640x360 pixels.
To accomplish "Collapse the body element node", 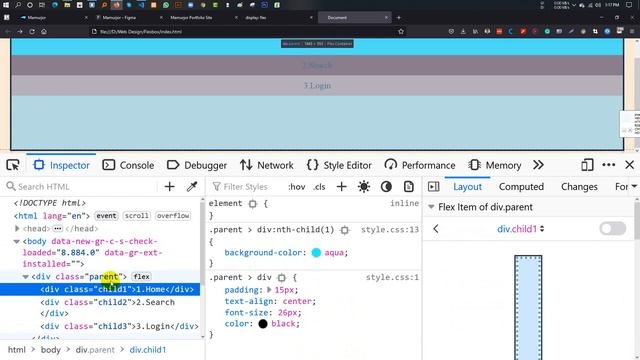I will point(16,241).
